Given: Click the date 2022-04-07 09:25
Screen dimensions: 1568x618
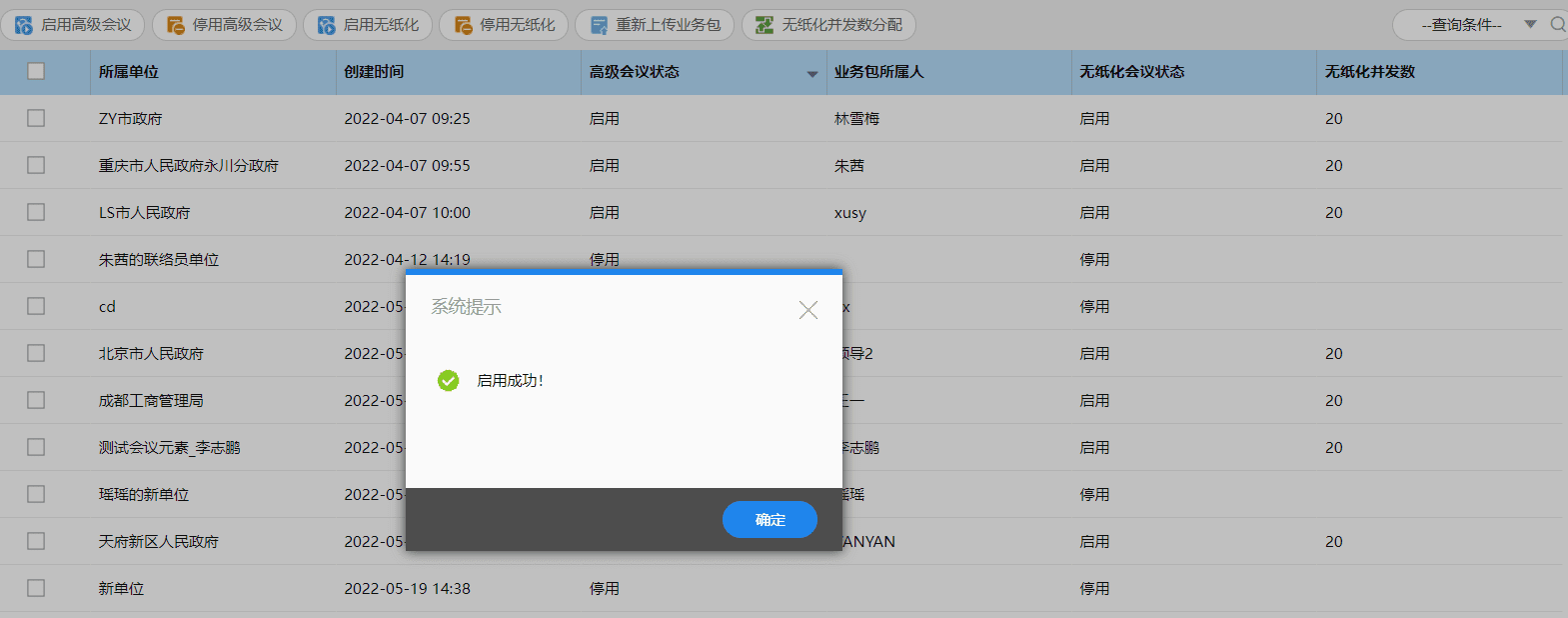Looking at the screenshot, I should click(x=407, y=118).
